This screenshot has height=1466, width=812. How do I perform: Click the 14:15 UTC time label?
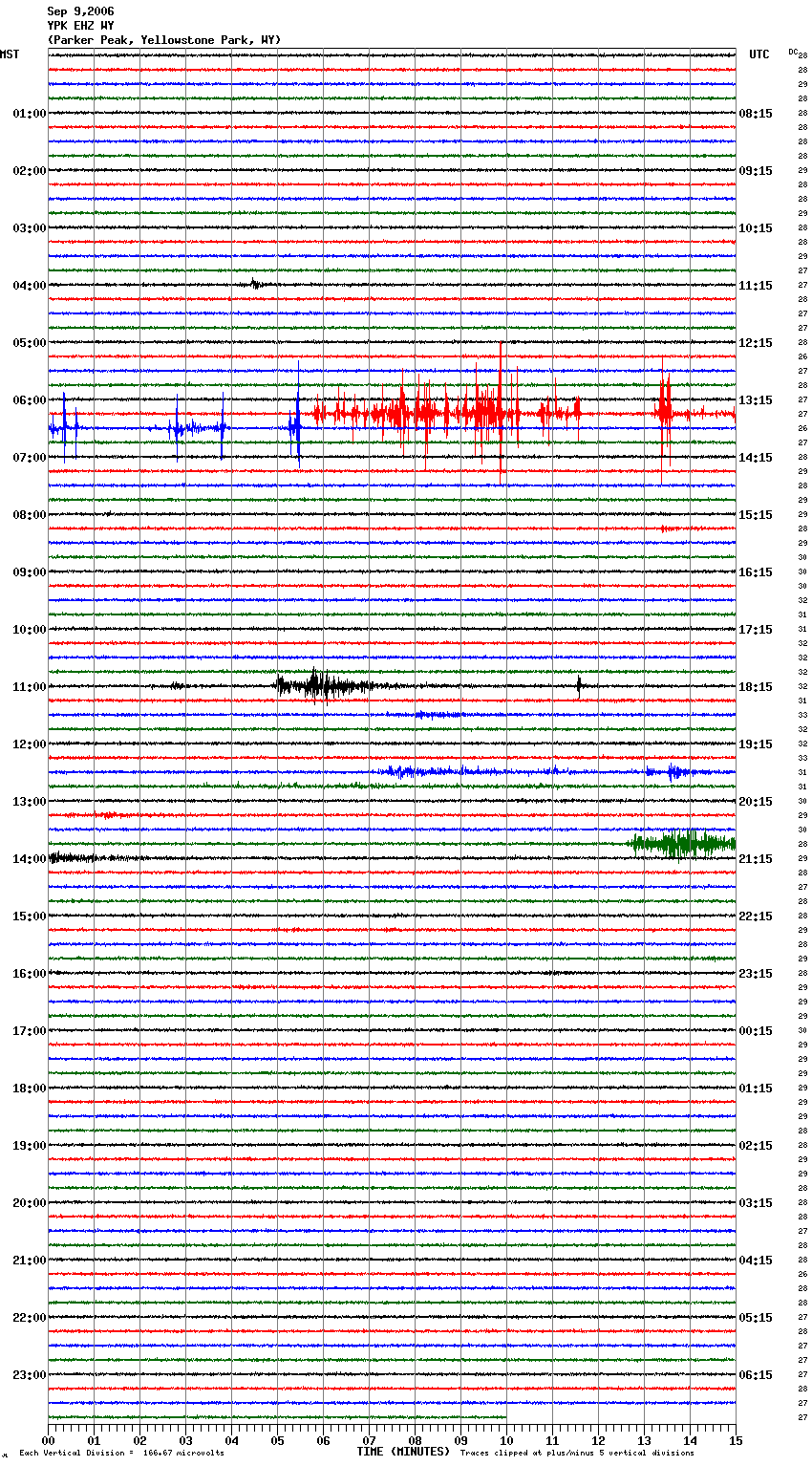(x=756, y=458)
